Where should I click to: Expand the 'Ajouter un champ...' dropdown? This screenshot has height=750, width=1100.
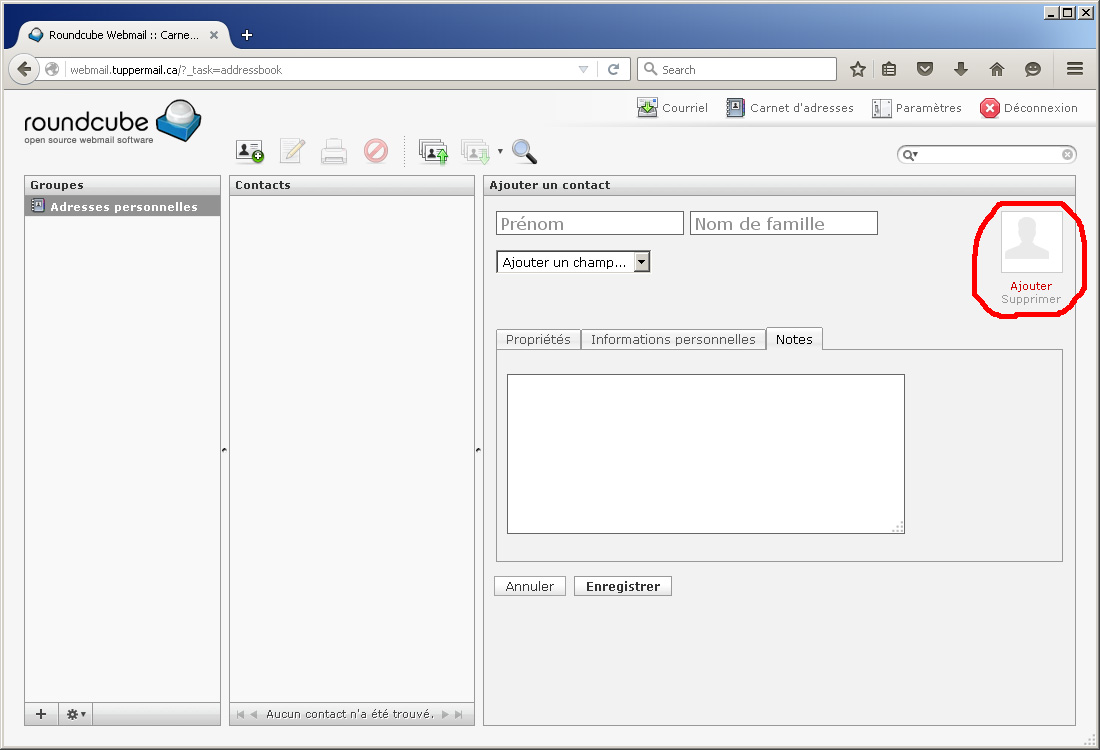(x=573, y=262)
